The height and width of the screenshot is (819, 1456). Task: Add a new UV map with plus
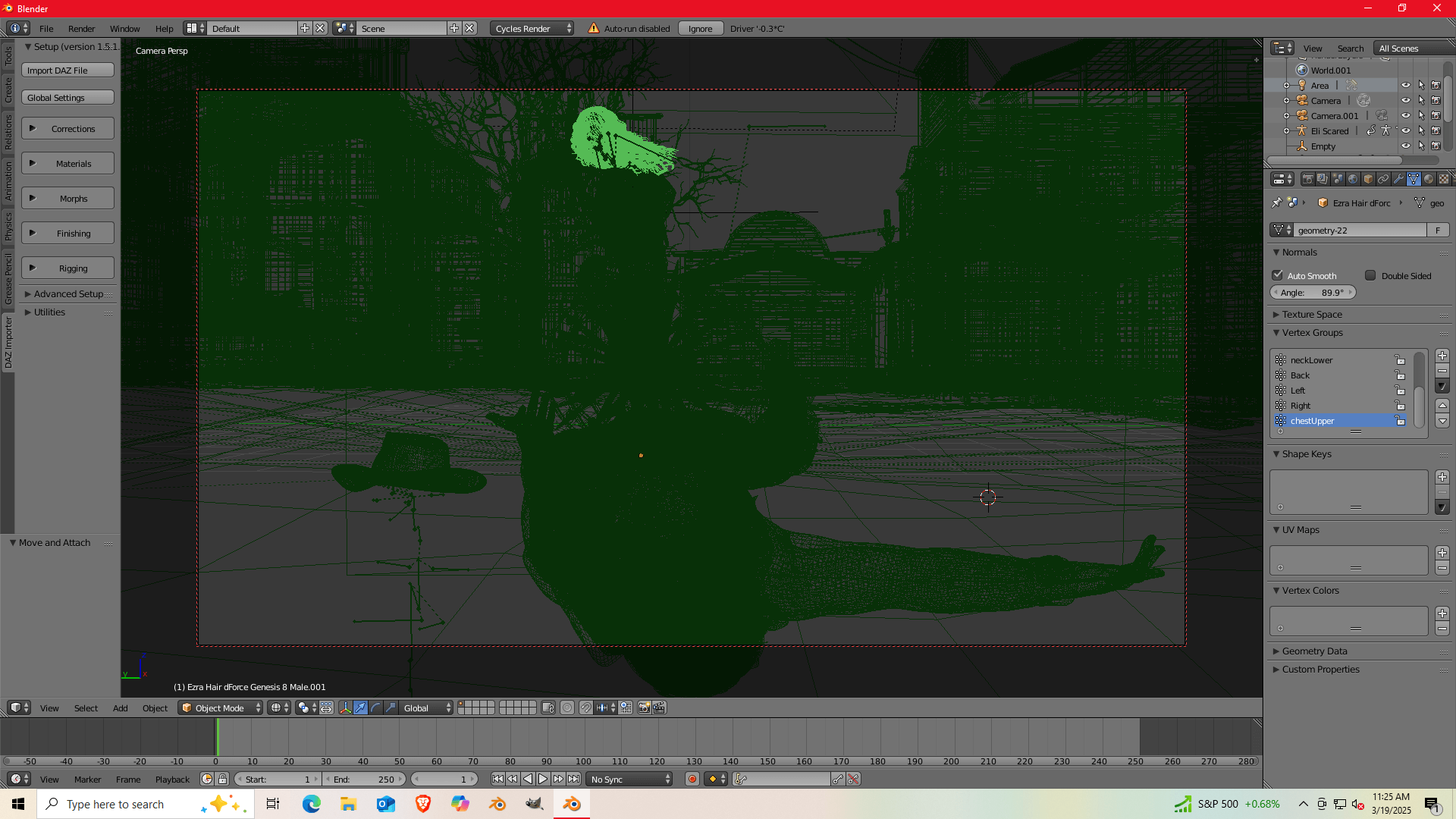tap(1442, 553)
